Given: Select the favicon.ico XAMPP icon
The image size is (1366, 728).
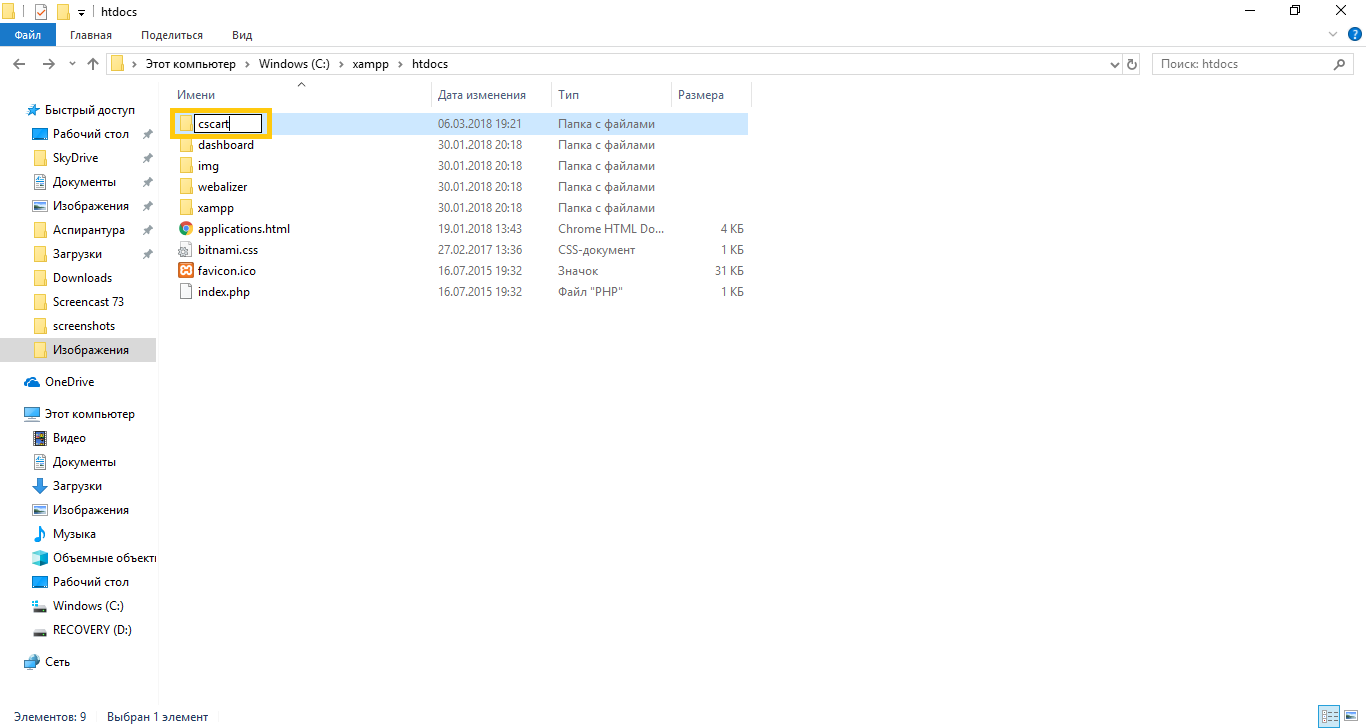Looking at the screenshot, I should click(186, 271).
